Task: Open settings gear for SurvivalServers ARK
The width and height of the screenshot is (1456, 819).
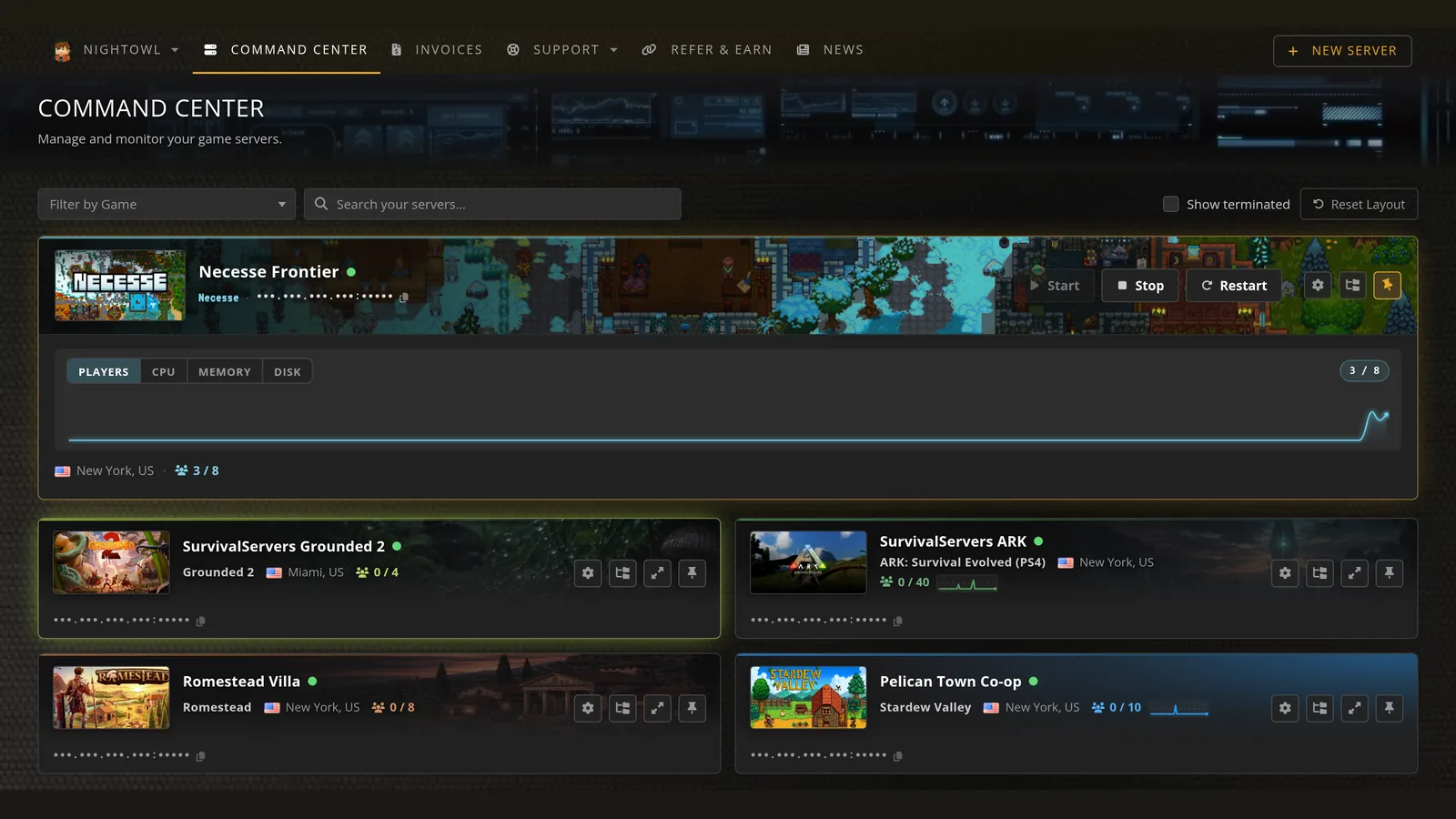Action: click(1285, 573)
